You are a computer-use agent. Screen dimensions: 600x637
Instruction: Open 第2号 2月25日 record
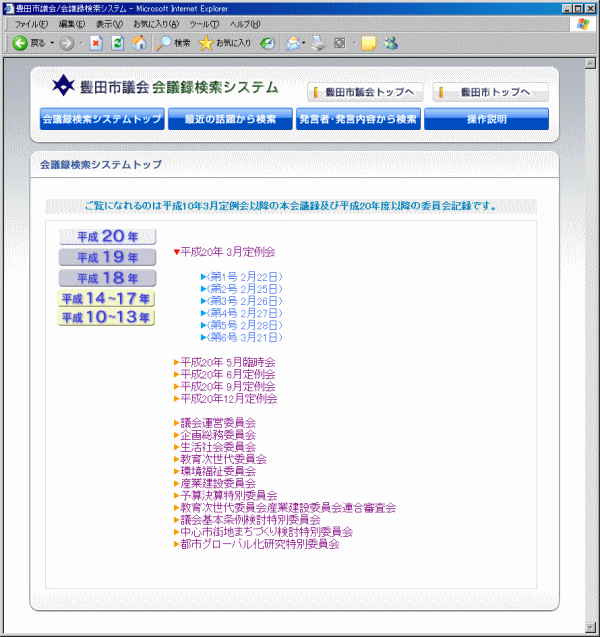coord(242,289)
